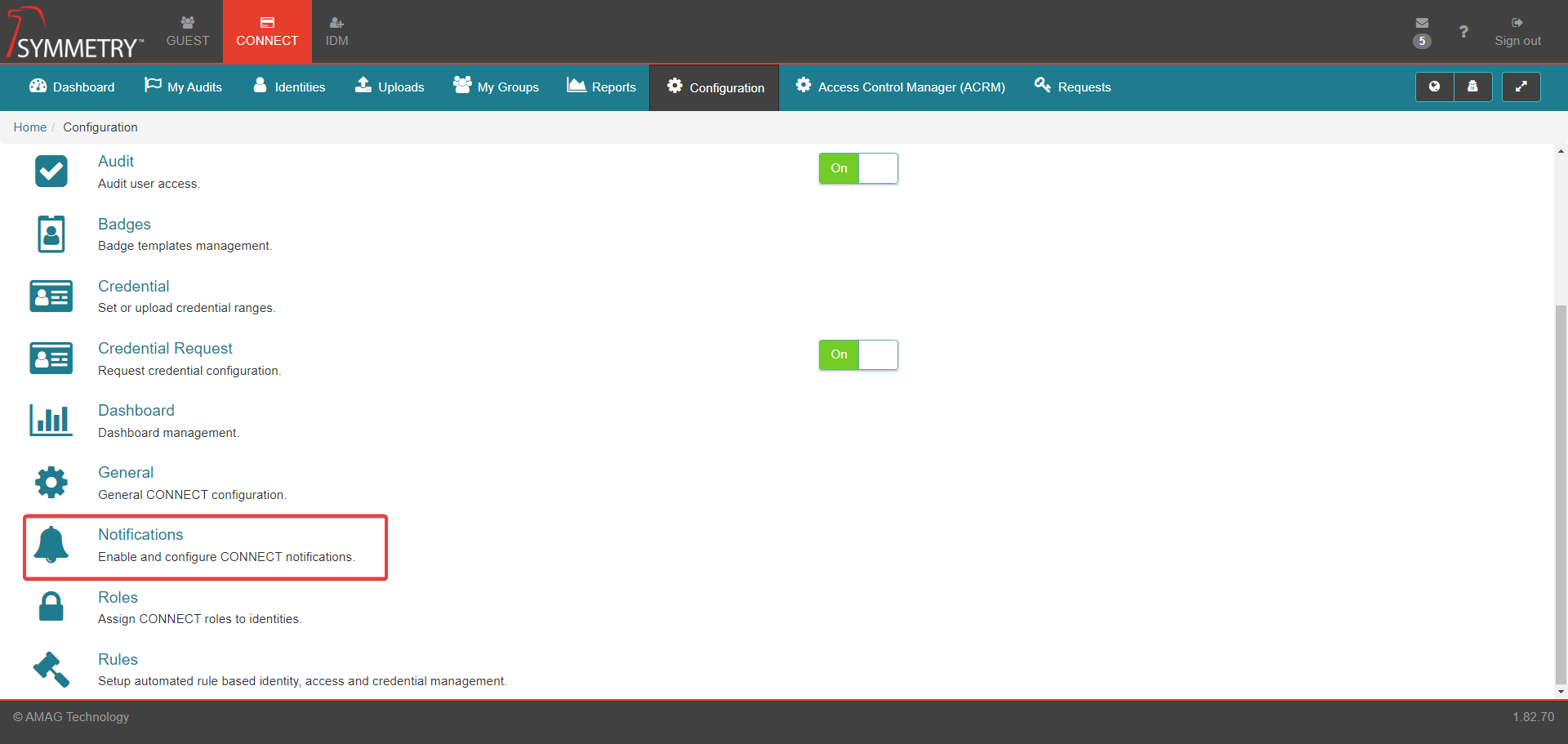The width and height of the screenshot is (1568, 744).
Task: Click the Rules gavel icon
Action: pos(51,669)
